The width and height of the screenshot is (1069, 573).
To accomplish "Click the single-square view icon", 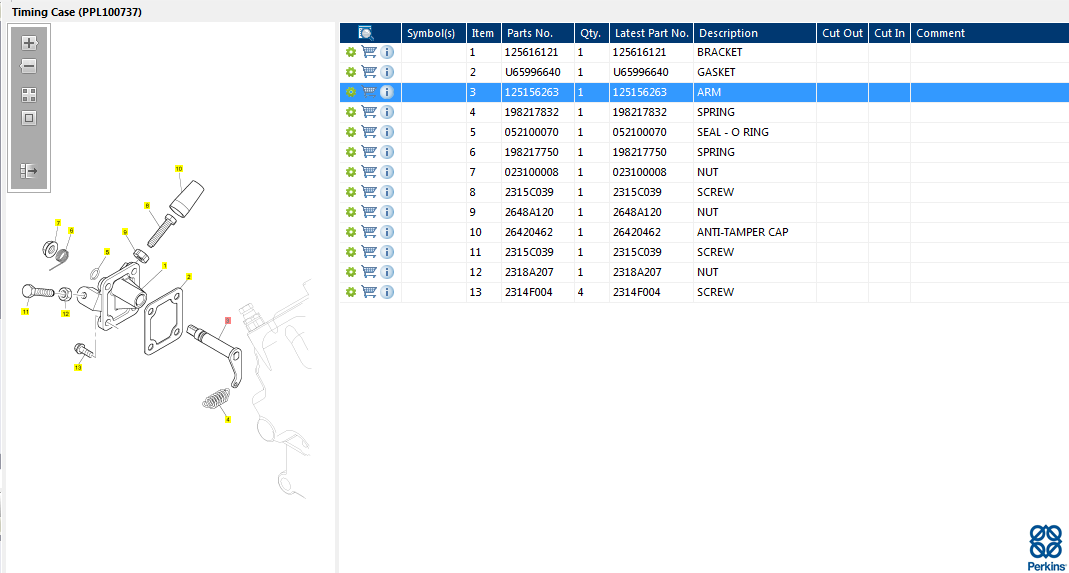I will click(29, 118).
